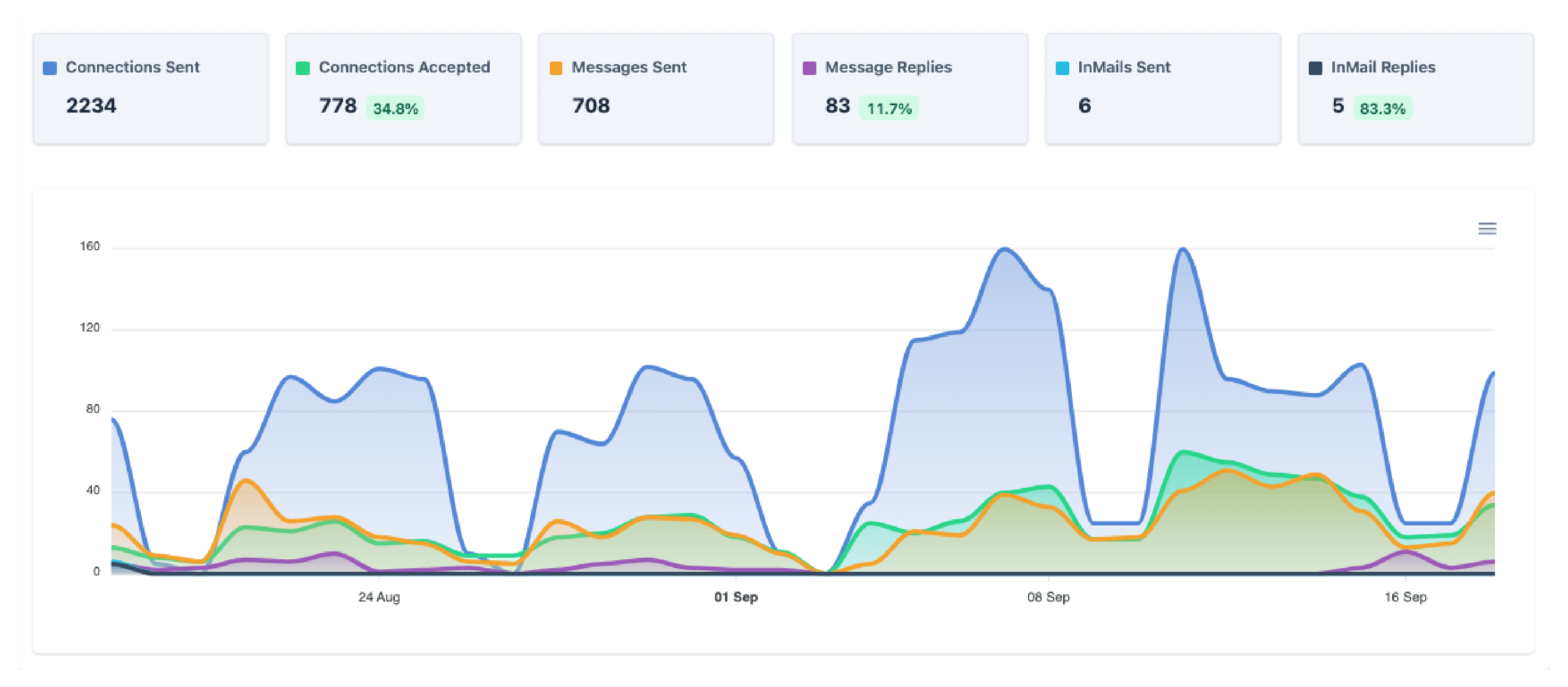Toggle the Connections Sent series card
The image size is (1568, 687).
point(150,89)
